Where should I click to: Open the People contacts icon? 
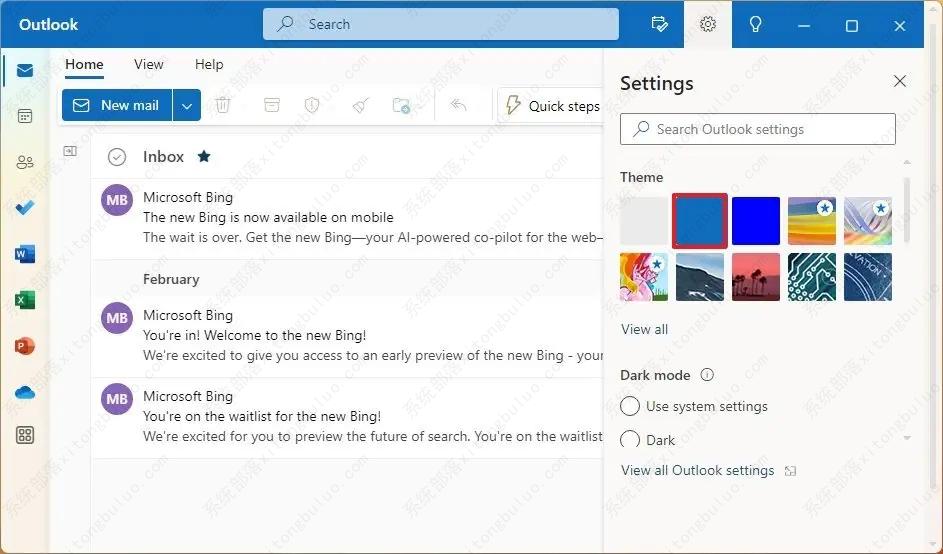(25, 162)
